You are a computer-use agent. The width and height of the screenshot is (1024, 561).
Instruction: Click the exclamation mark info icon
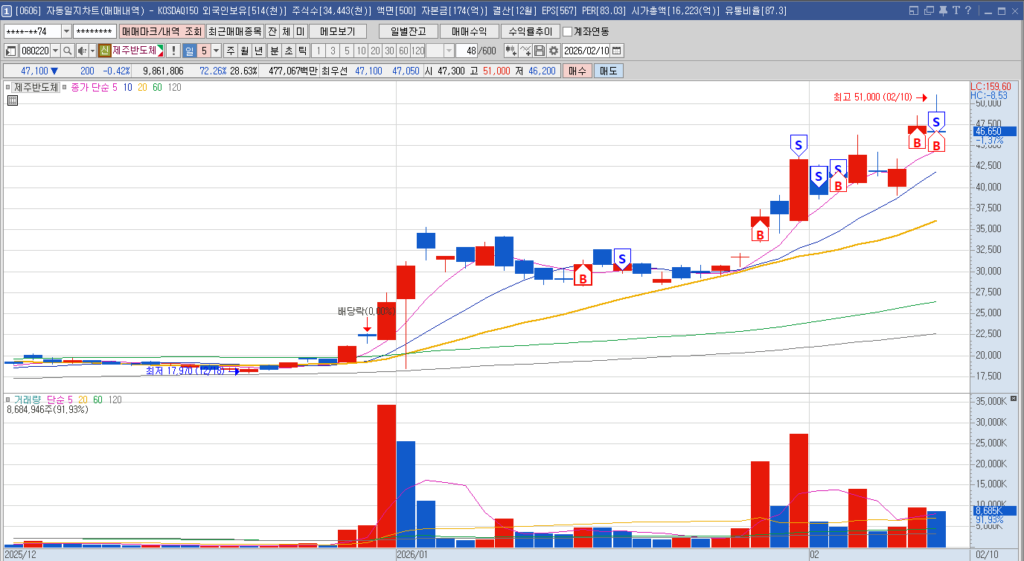pyautogui.click(x=173, y=51)
